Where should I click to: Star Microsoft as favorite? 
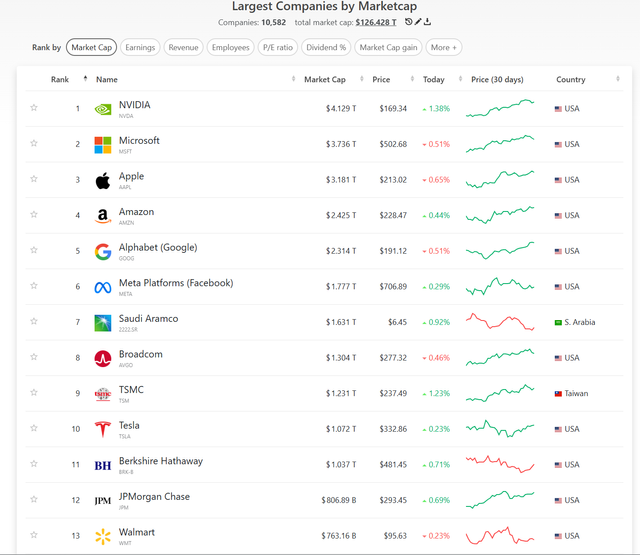[x=34, y=143]
